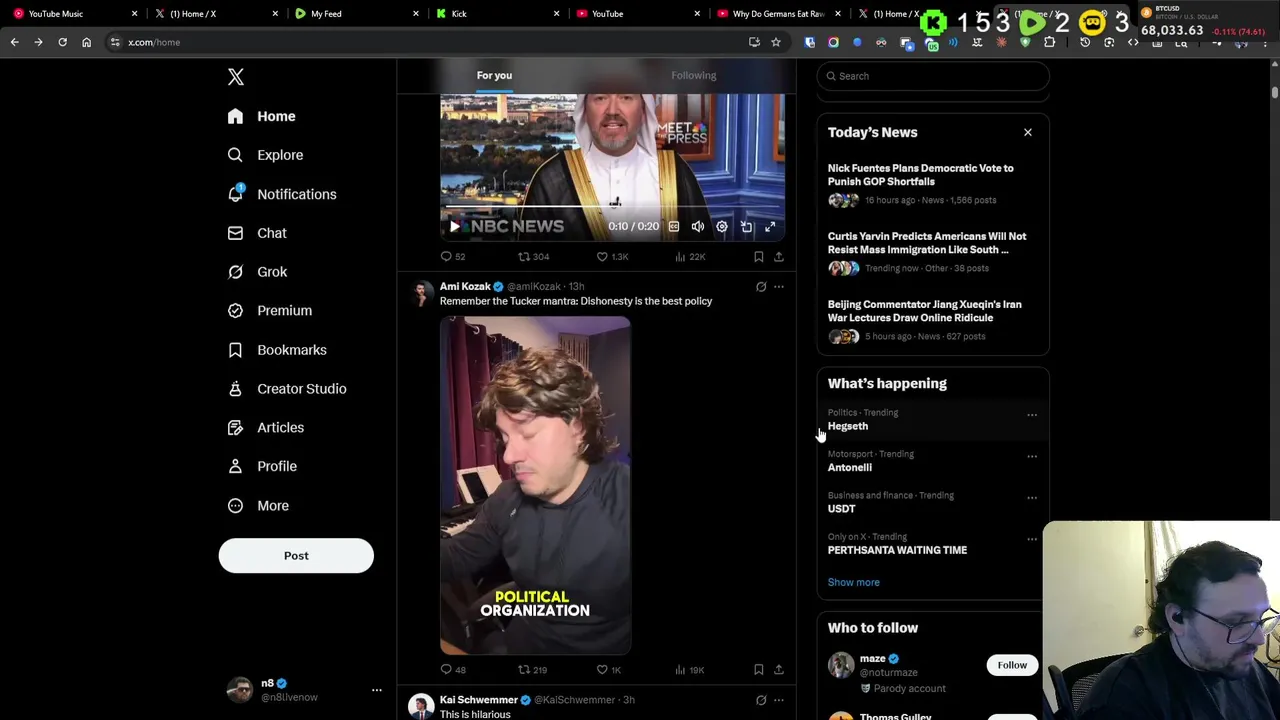Switch to the Kick browser tab
1280x720 pixels.
[496, 14]
